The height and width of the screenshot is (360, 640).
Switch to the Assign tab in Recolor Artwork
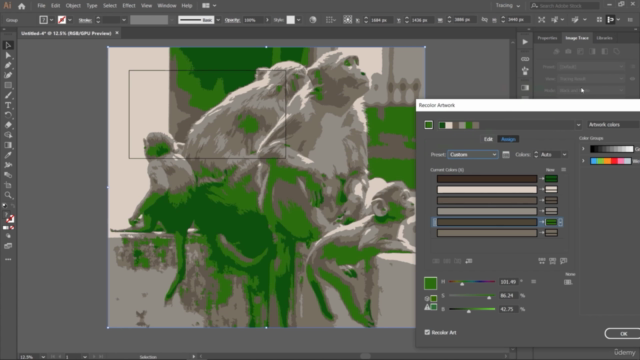click(508, 139)
